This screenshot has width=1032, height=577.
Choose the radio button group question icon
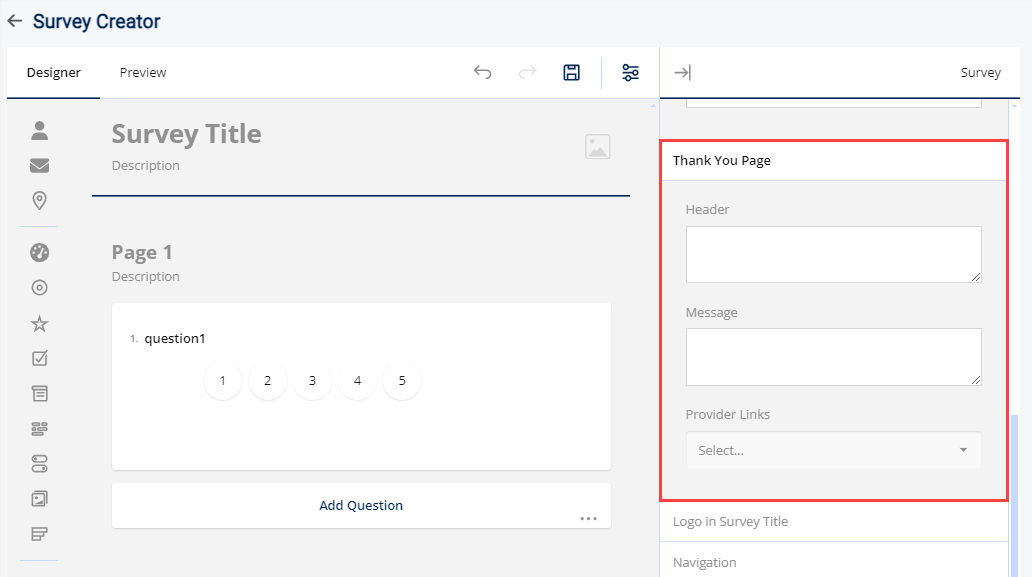point(39,287)
